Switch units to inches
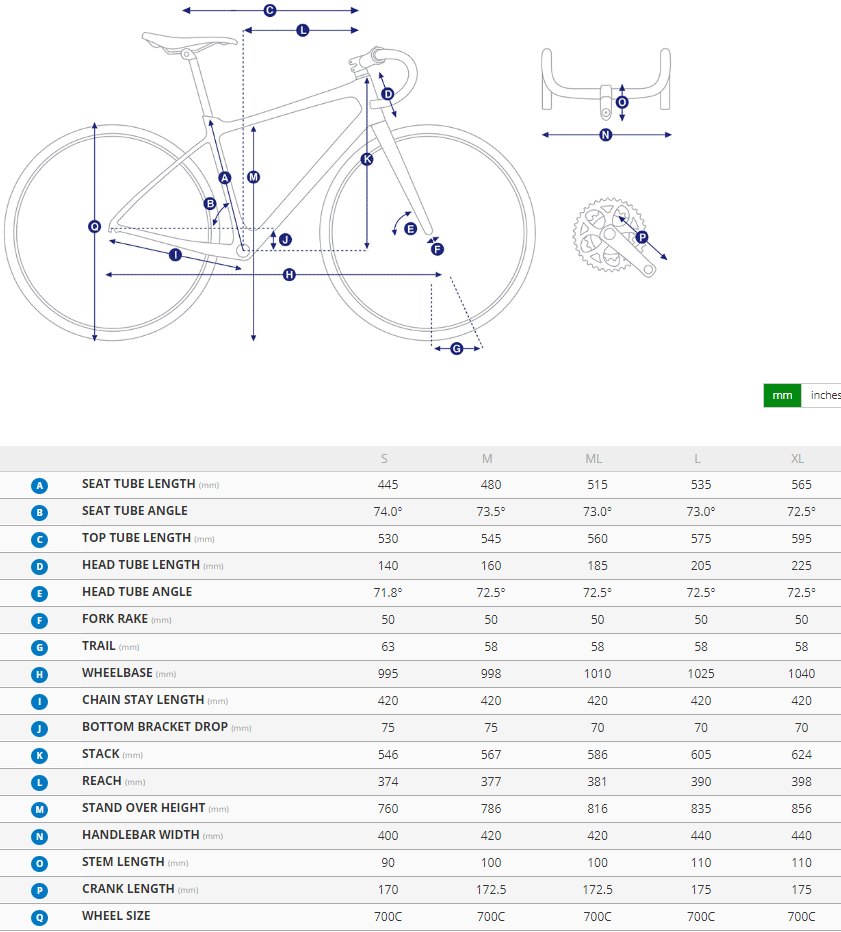Image resolution: width=841 pixels, height=932 pixels. tap(824, 395)
